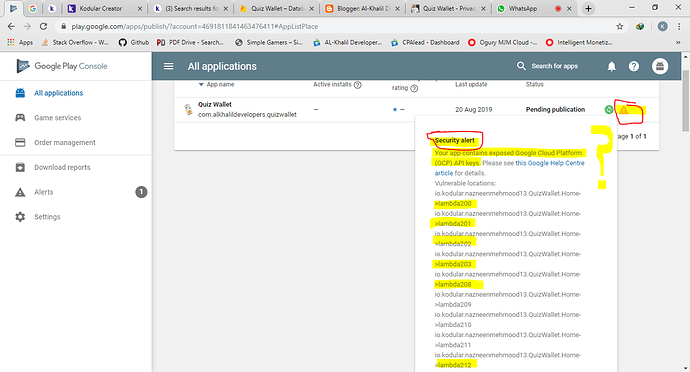Screen dimensions: 690x372
Task: Click the Active installs help icon
Action: point(358,85)
